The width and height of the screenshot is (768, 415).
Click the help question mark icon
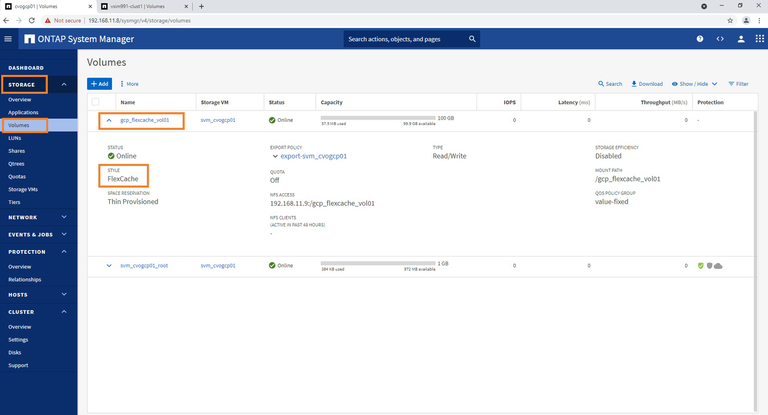click(700, 39)
